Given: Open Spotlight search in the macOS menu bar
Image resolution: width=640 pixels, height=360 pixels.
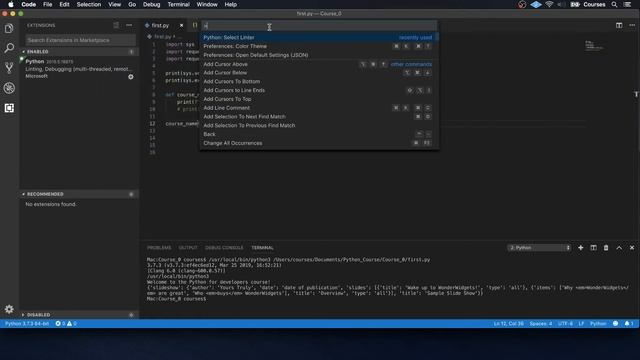Looking at the screenshot, I should (x=614, y=4).
